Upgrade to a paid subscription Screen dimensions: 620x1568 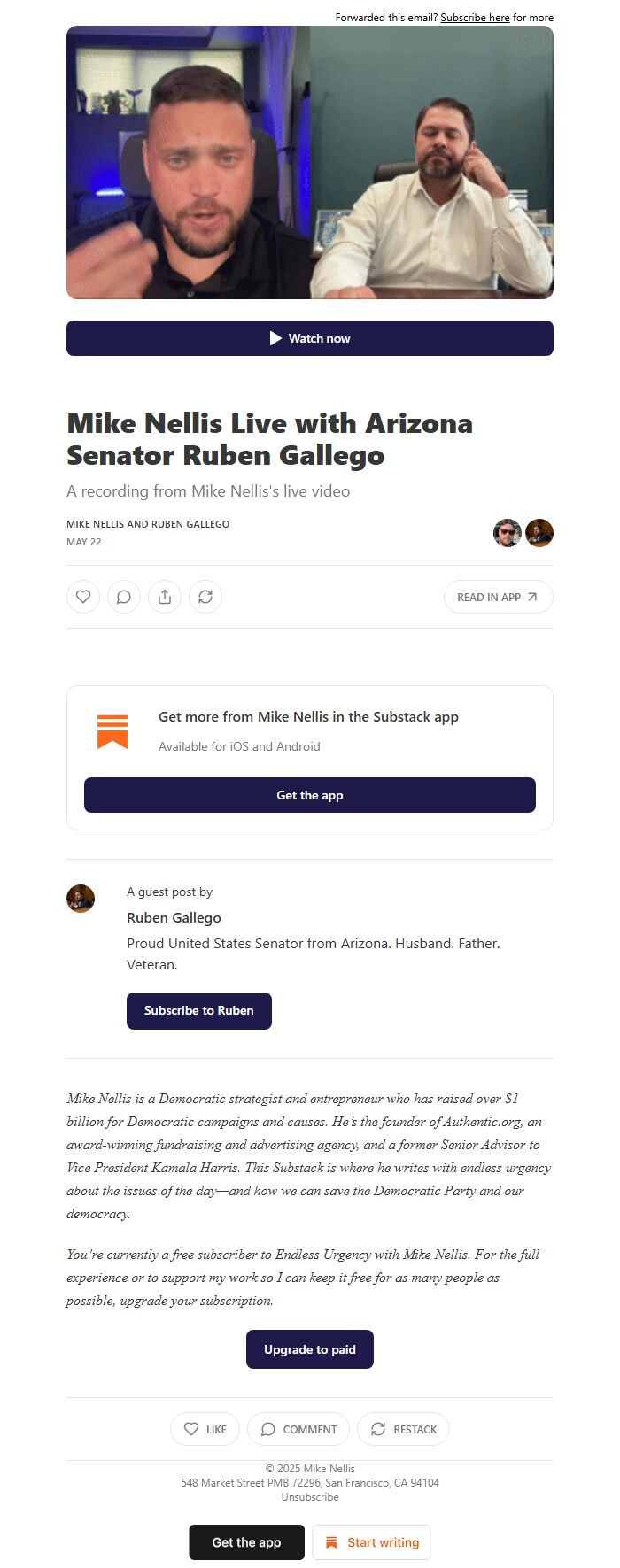coord(309,1348)
